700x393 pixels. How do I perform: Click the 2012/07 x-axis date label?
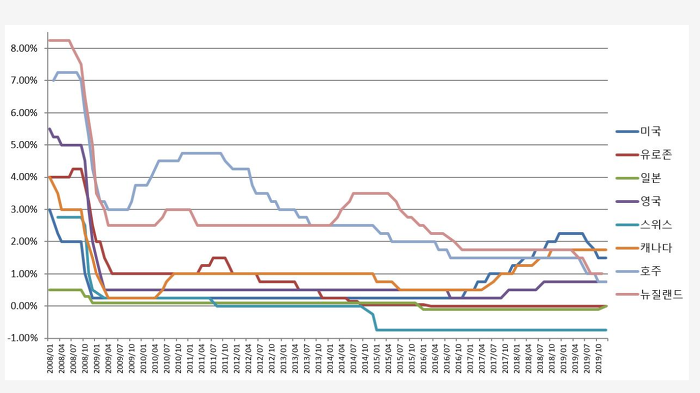coord(260,358)
